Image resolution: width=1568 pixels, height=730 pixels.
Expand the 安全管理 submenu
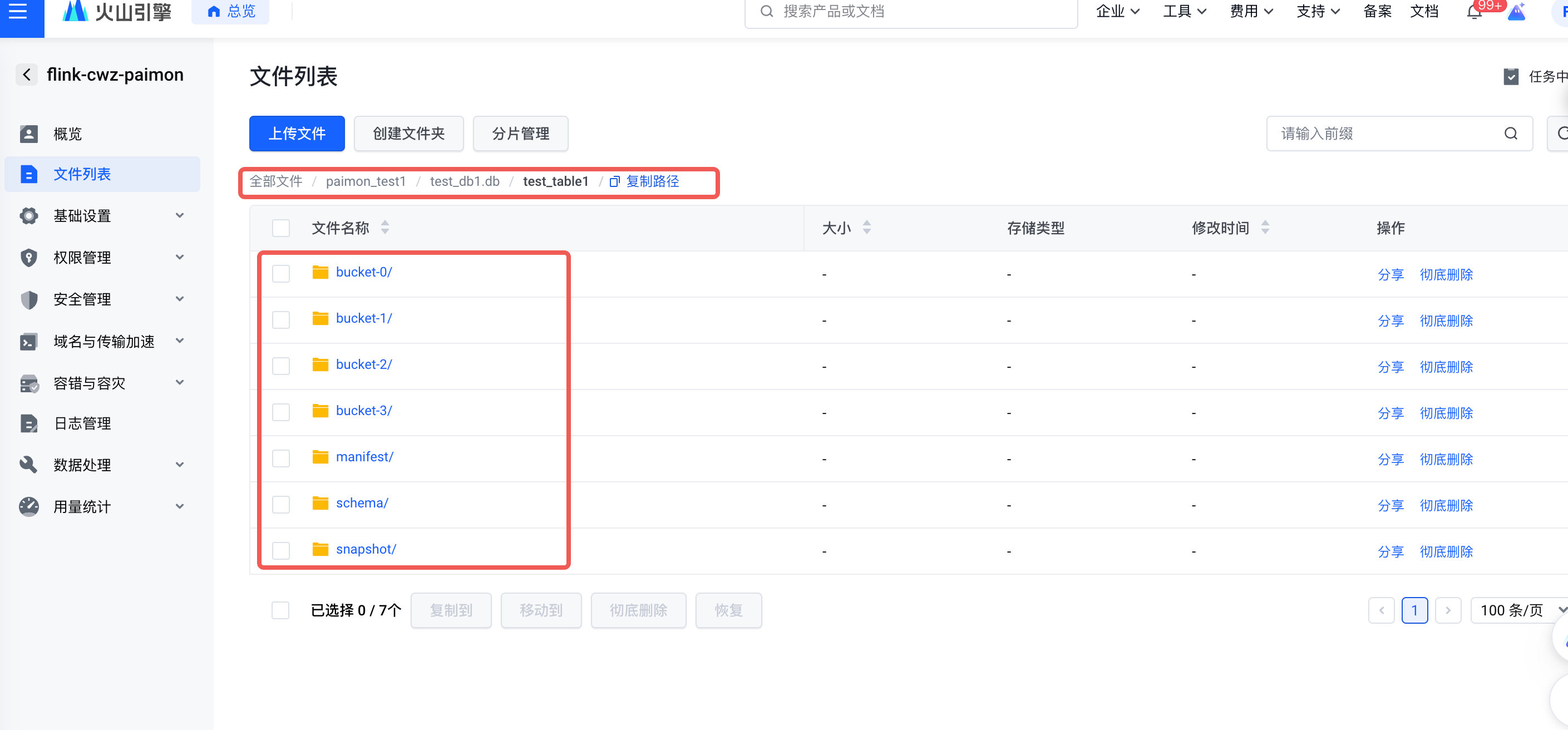[x=180, y=299]
